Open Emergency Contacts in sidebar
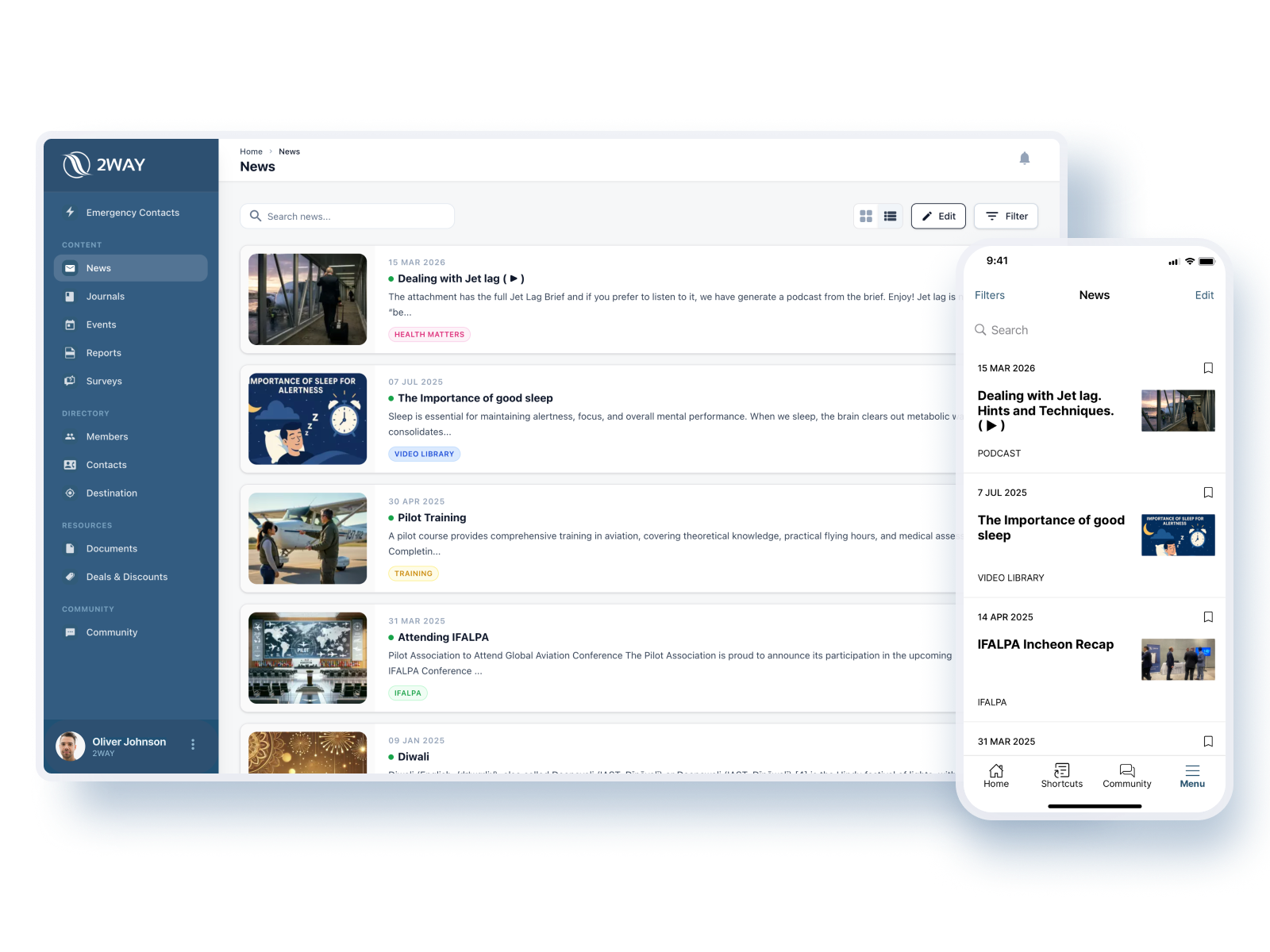This screenshot has height=952, width=1270. (x=132, y=213)
